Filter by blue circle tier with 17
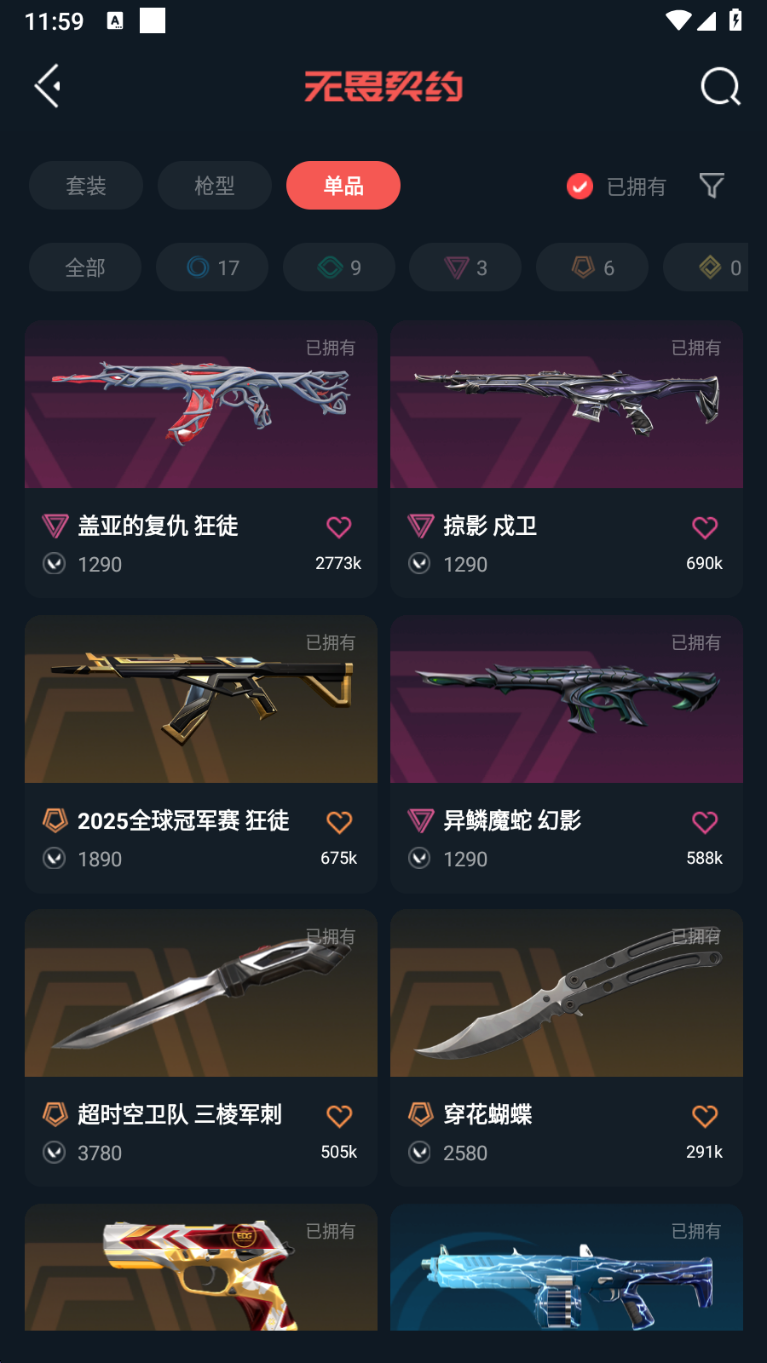This screenshot has height=1363, width=767. pos(212,268)
